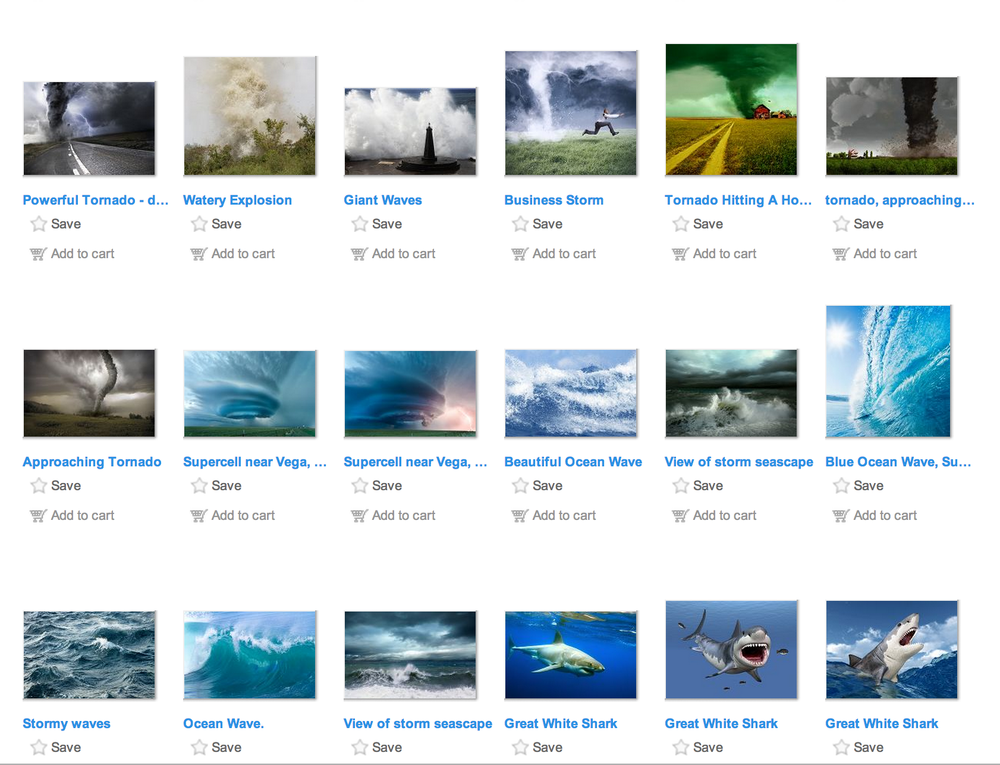The height and width of the screenshot is (765, 1000).
Task: Open the running businessman storm thumbnail
Action: coord(571,113)
